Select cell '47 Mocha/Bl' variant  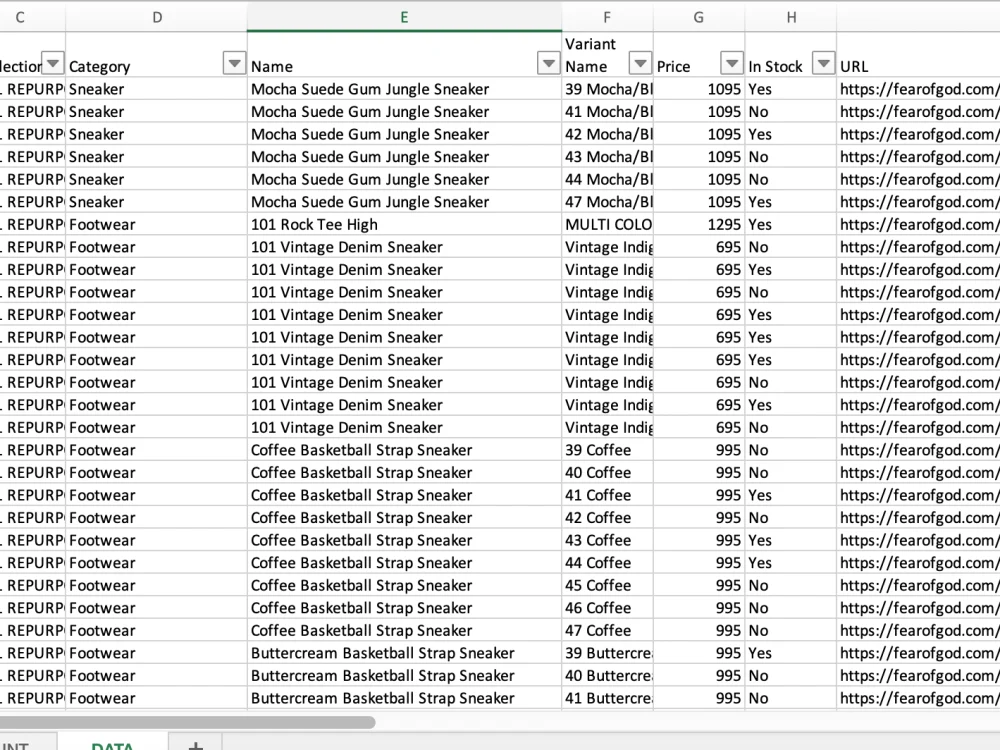pyautogui.click(x=608, y=202)
